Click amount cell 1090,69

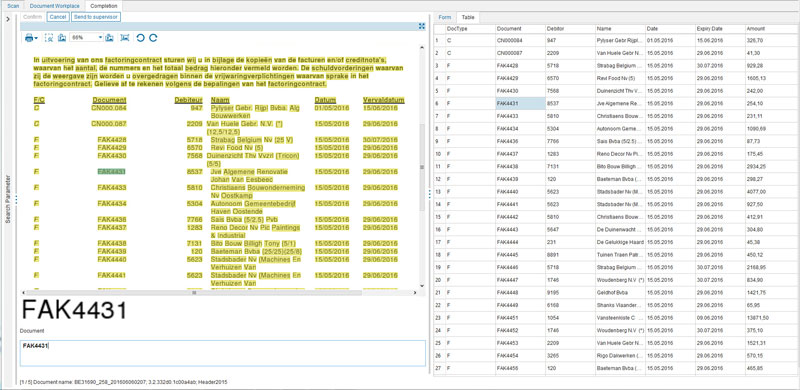(772, 129)
